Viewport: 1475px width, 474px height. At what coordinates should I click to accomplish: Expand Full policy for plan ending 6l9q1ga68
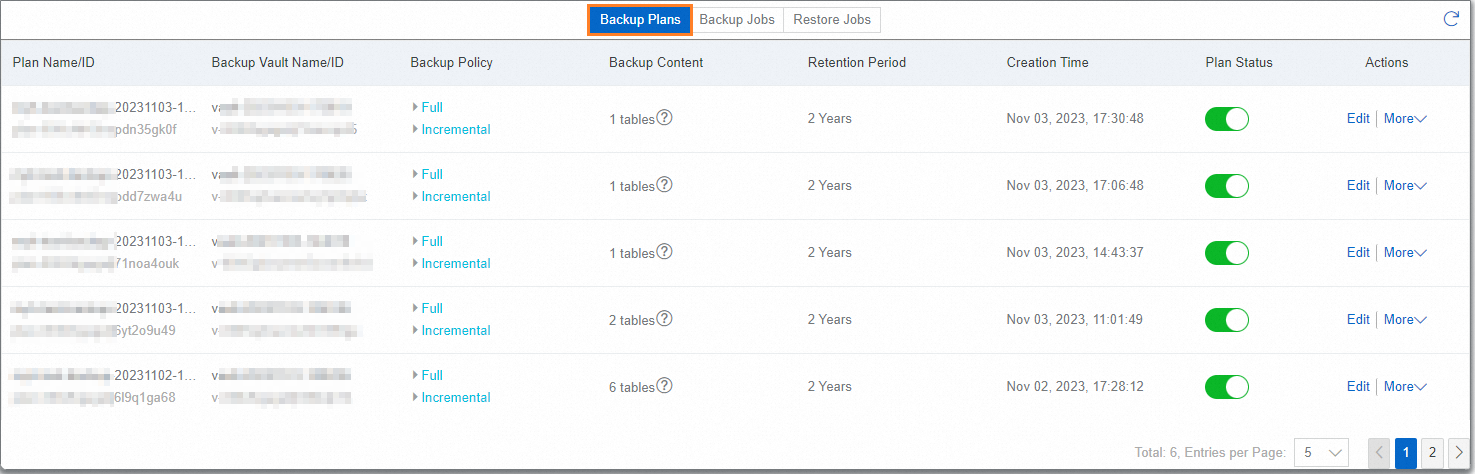tap(427, 375)
